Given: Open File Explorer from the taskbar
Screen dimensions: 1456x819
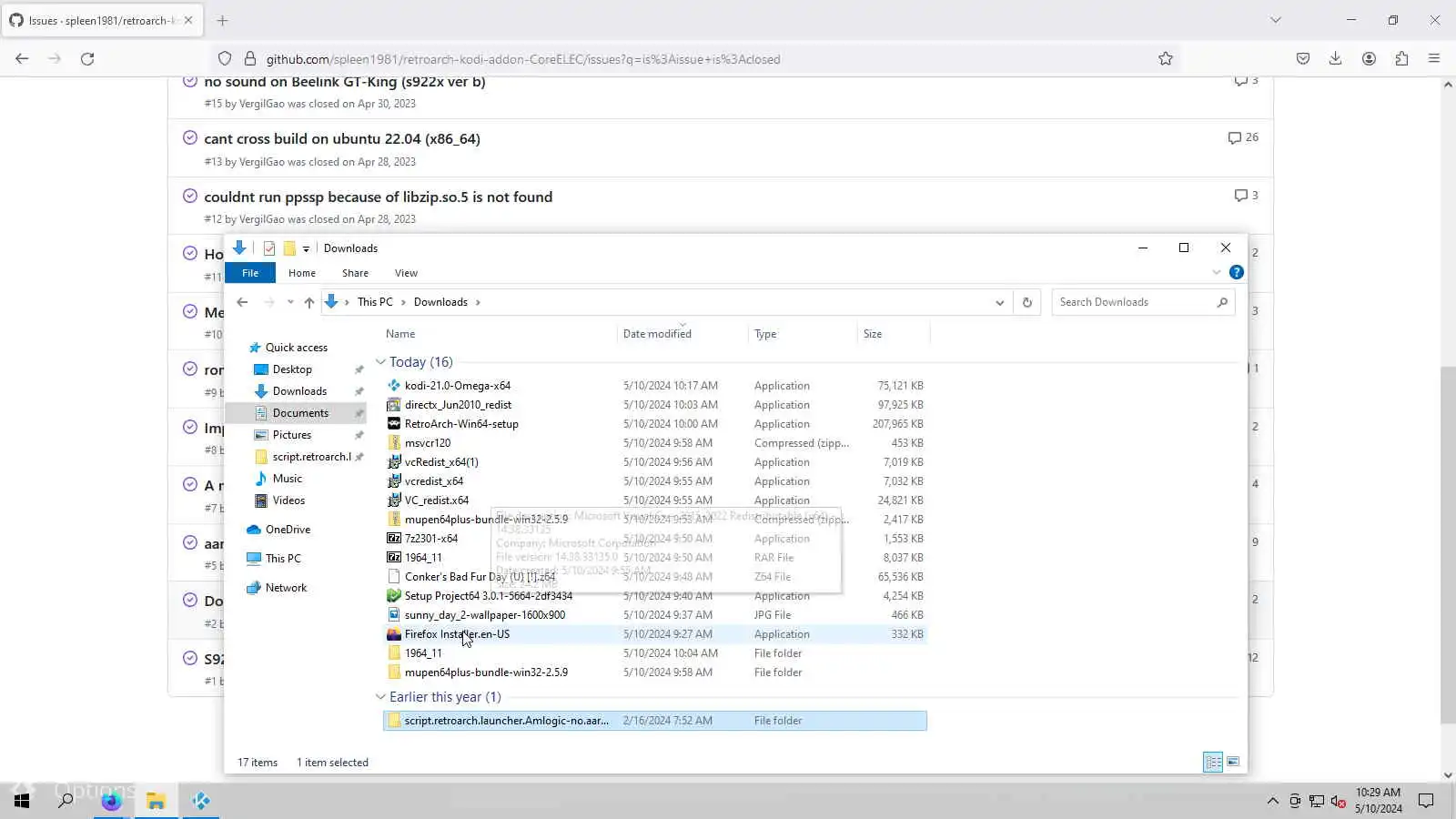Looking at the screenshot, I should pyautogui.click(x=156, y=801).
